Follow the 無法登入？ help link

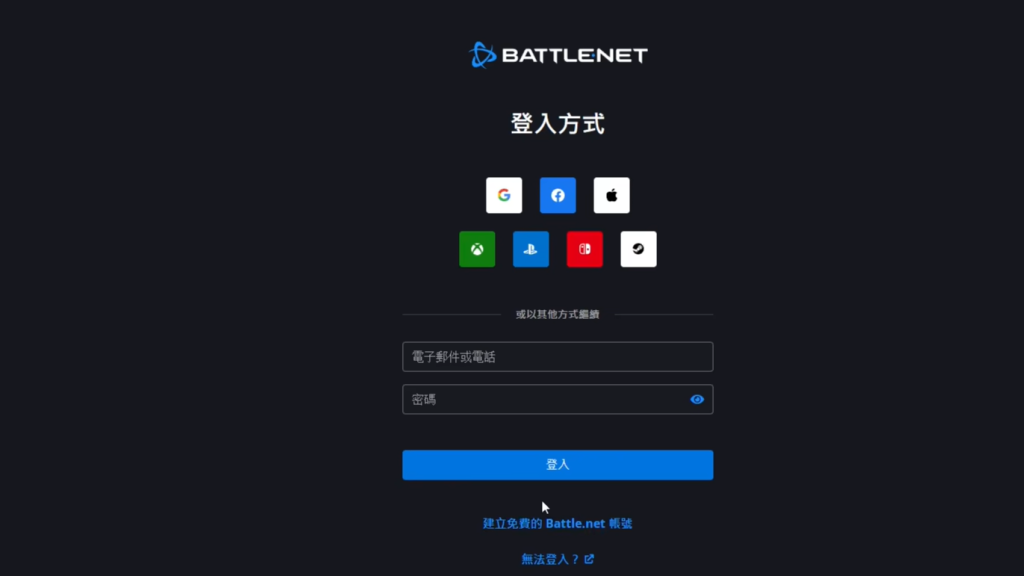550,559
